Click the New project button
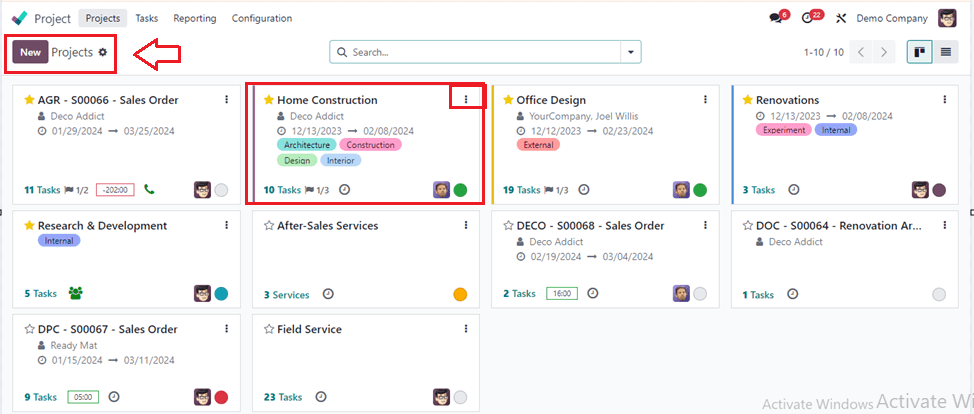The height and width of the screenshot is (414, 974). (30, 52)
